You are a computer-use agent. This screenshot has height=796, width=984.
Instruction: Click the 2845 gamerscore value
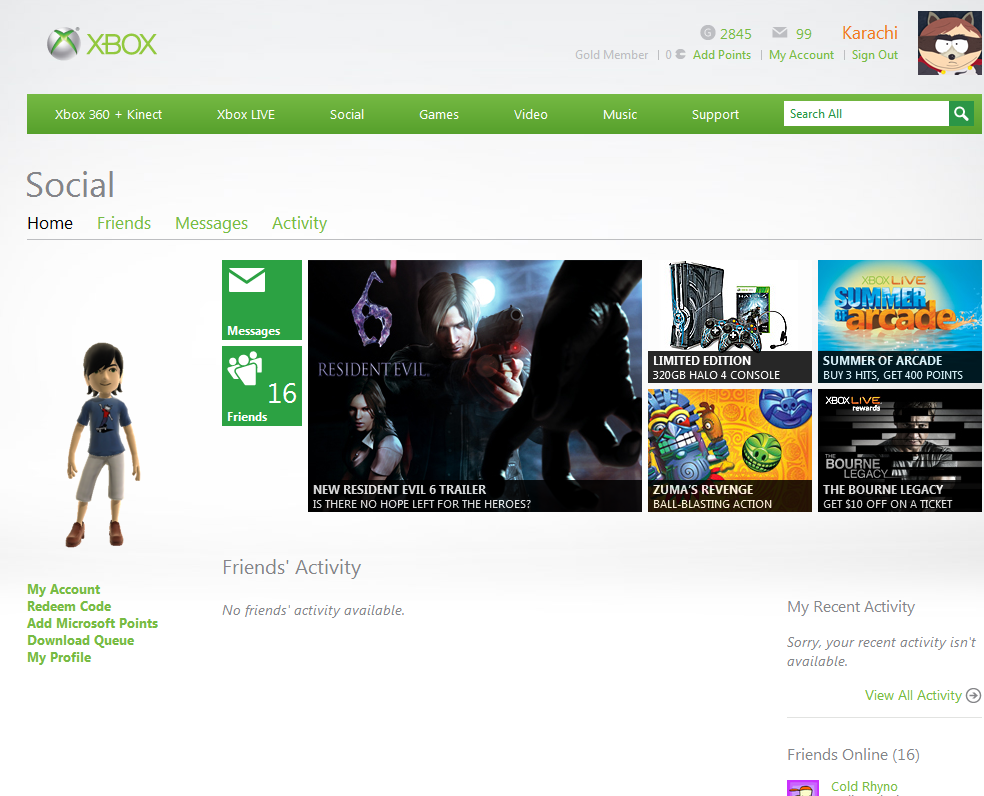click(x=735, y=34)
